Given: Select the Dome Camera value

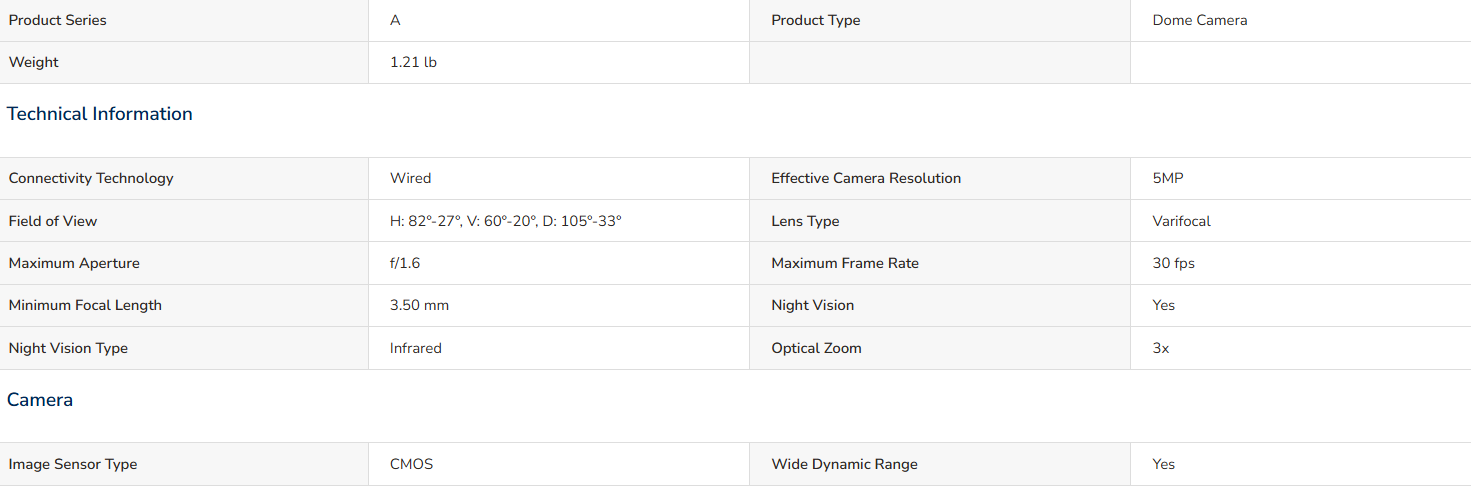Looking at the screenshot, I should pos(1199,20).
